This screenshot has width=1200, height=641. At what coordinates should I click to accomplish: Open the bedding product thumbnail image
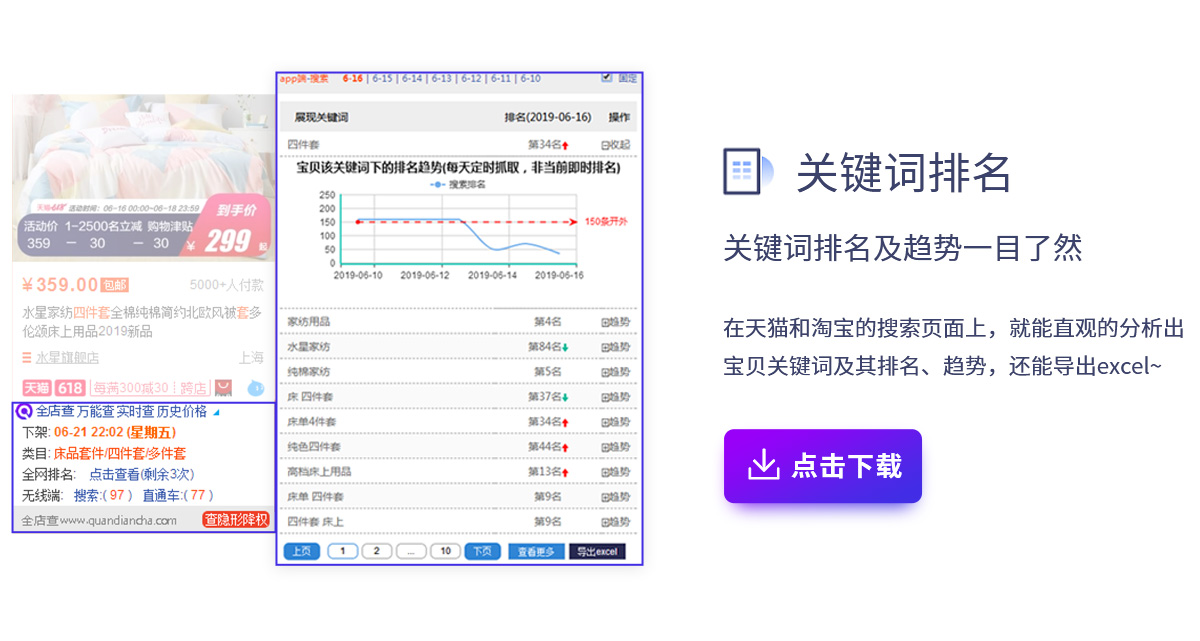tap(143, 178)
